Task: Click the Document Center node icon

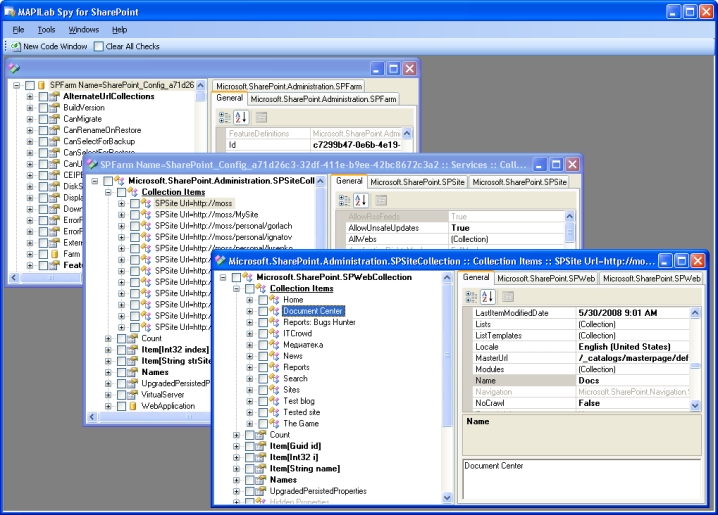Action: 274,312
